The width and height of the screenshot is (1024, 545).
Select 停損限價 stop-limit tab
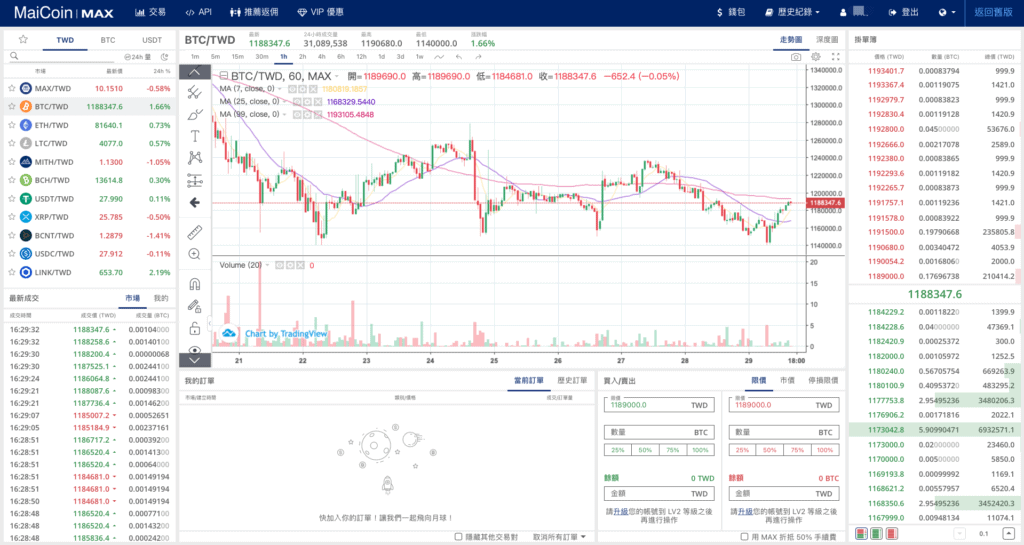pyautogui.click(x=823, y=381)
